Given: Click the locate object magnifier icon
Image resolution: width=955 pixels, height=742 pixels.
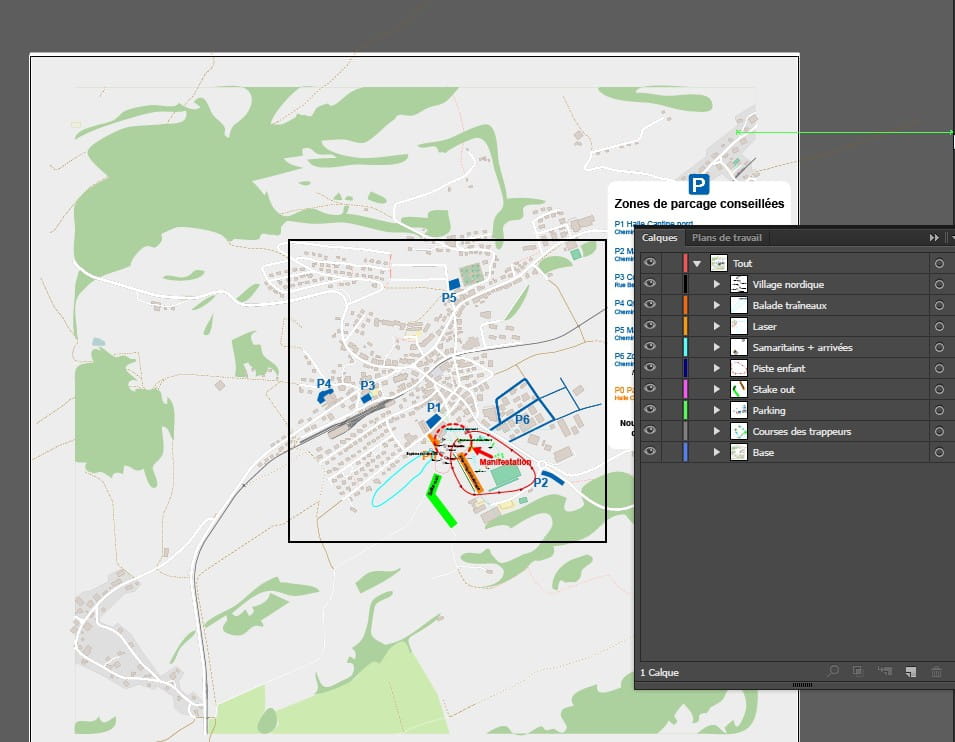Looking at the screenshot, I should pos(833,671).
